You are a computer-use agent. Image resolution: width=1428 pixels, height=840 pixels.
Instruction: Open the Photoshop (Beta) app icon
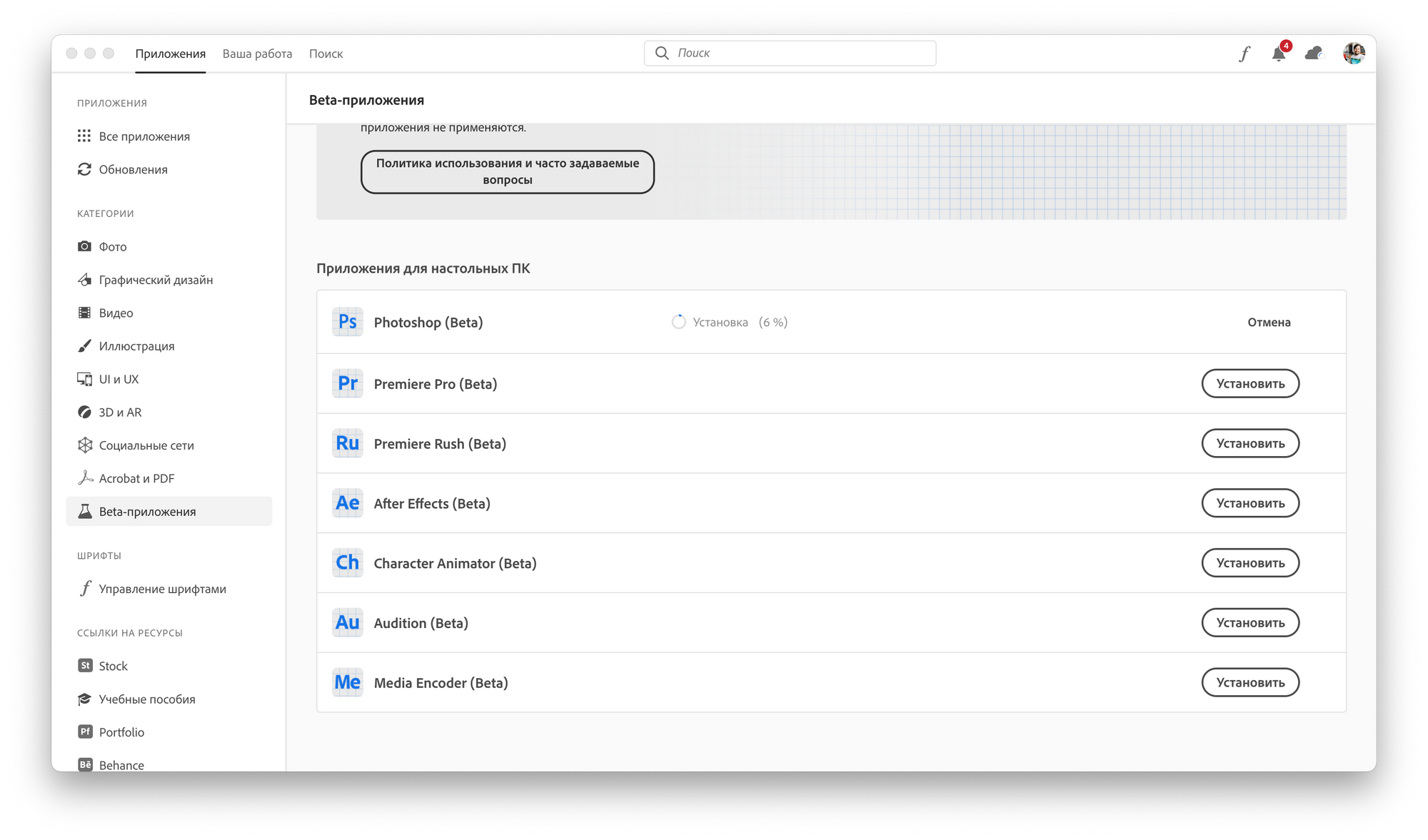347,322
